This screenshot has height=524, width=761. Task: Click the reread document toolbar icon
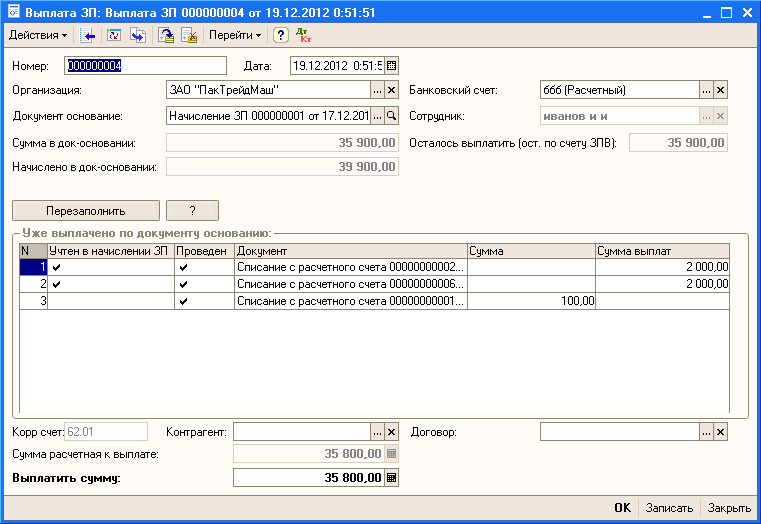(x=114, y=35)
